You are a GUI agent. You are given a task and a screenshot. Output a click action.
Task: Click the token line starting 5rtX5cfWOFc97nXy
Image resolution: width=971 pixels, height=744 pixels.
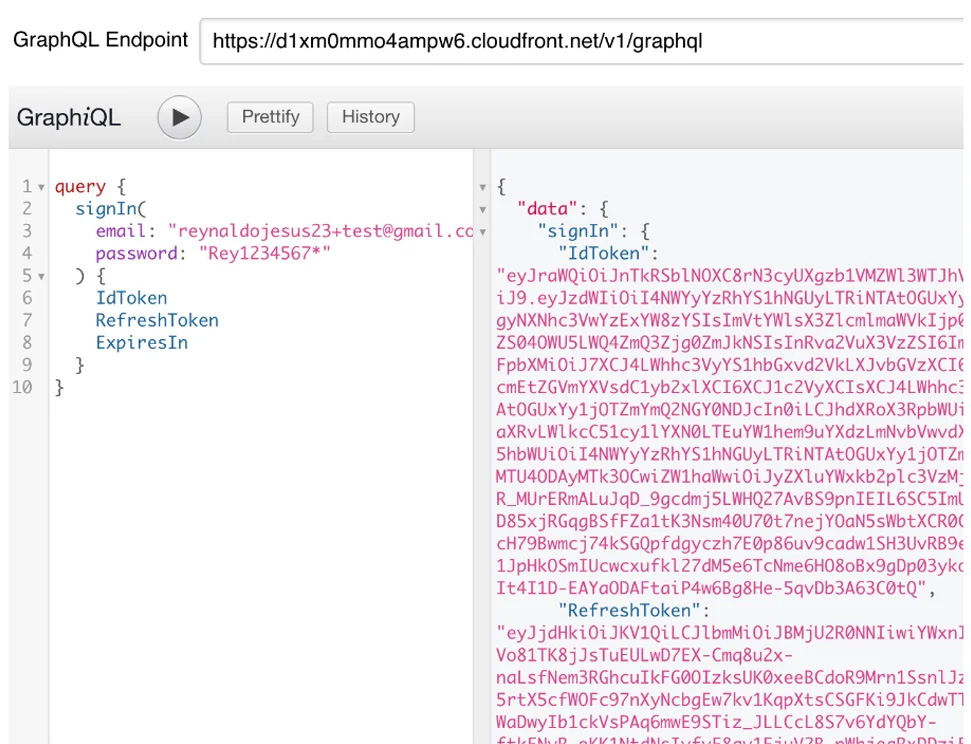(729, 699)
